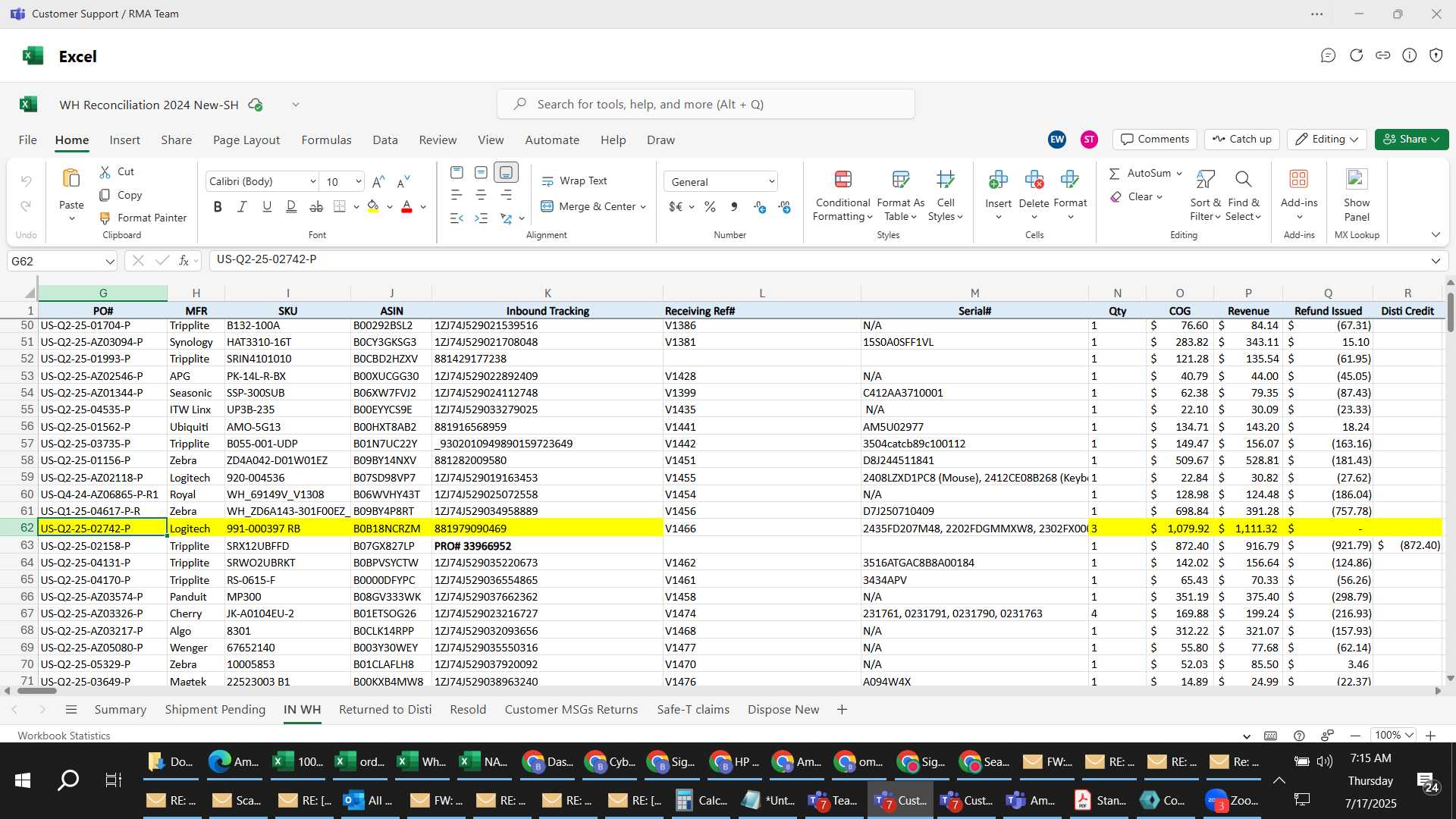Open Windows Start menu

[23, 780]
